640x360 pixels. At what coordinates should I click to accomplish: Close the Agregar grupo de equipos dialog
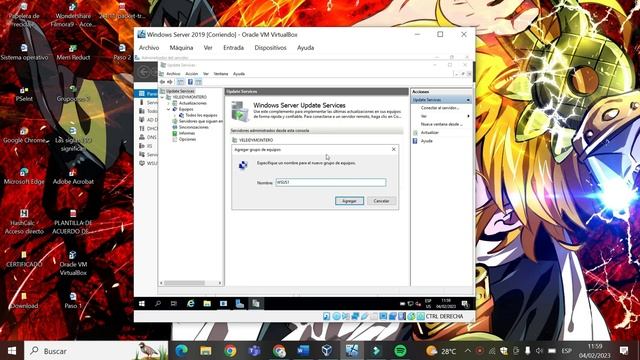point(393,149)
